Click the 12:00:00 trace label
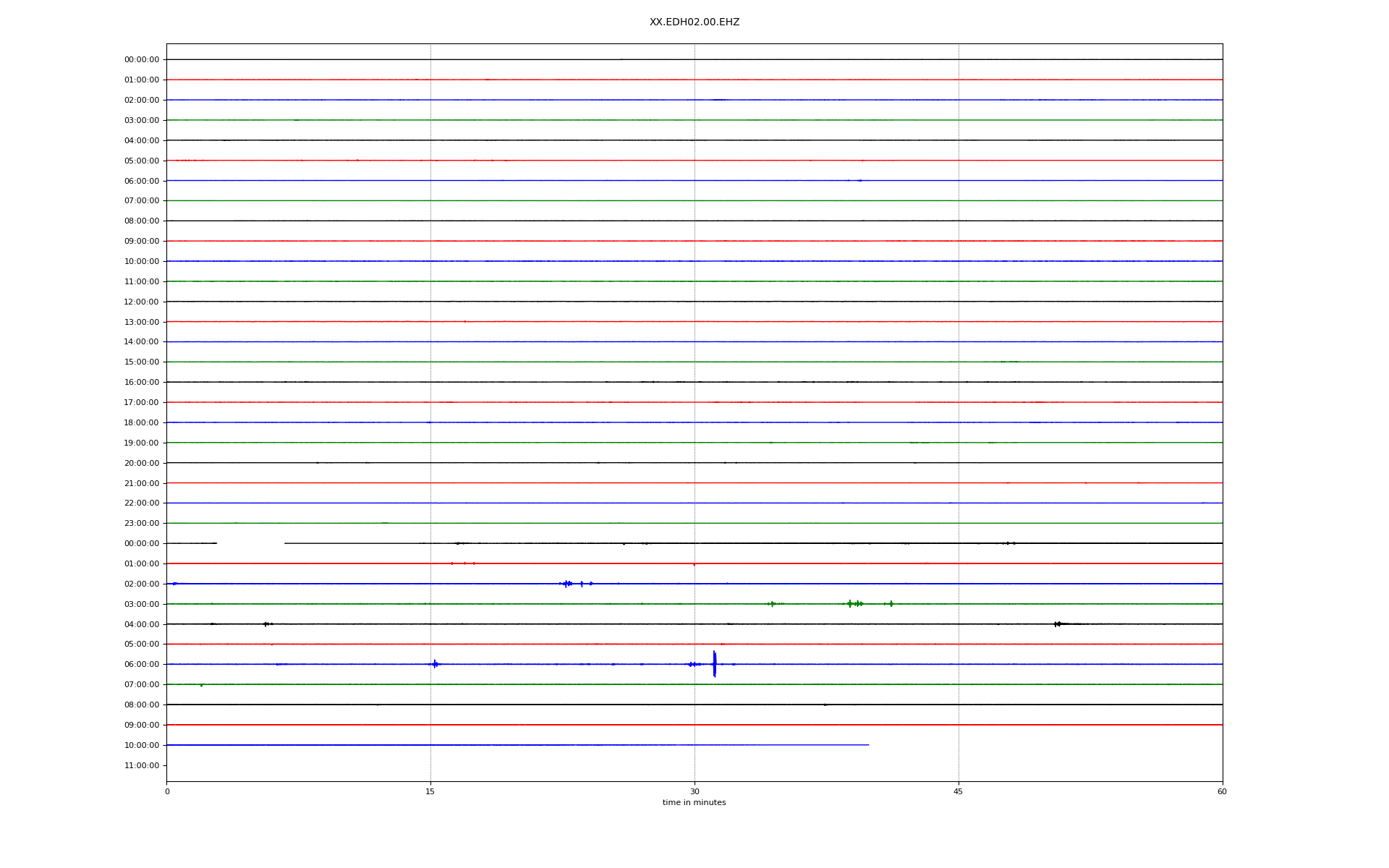 [x=141, y=302]
